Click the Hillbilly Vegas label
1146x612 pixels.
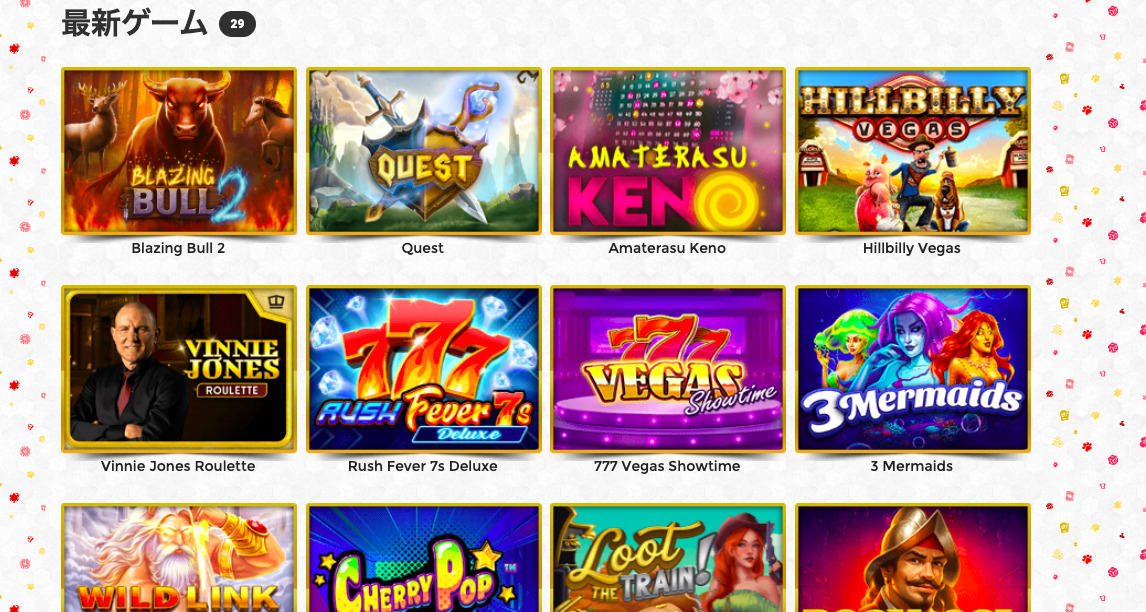coord(911,248)
